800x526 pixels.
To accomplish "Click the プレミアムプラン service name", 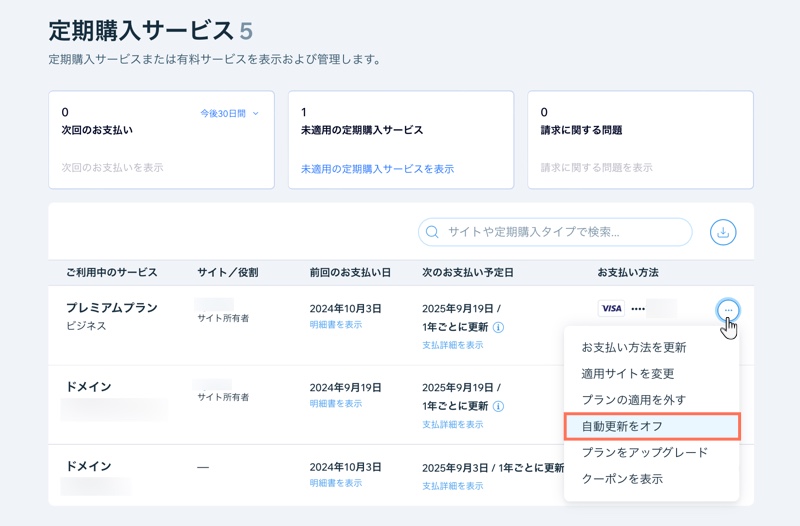I will (x=112, y=308).
